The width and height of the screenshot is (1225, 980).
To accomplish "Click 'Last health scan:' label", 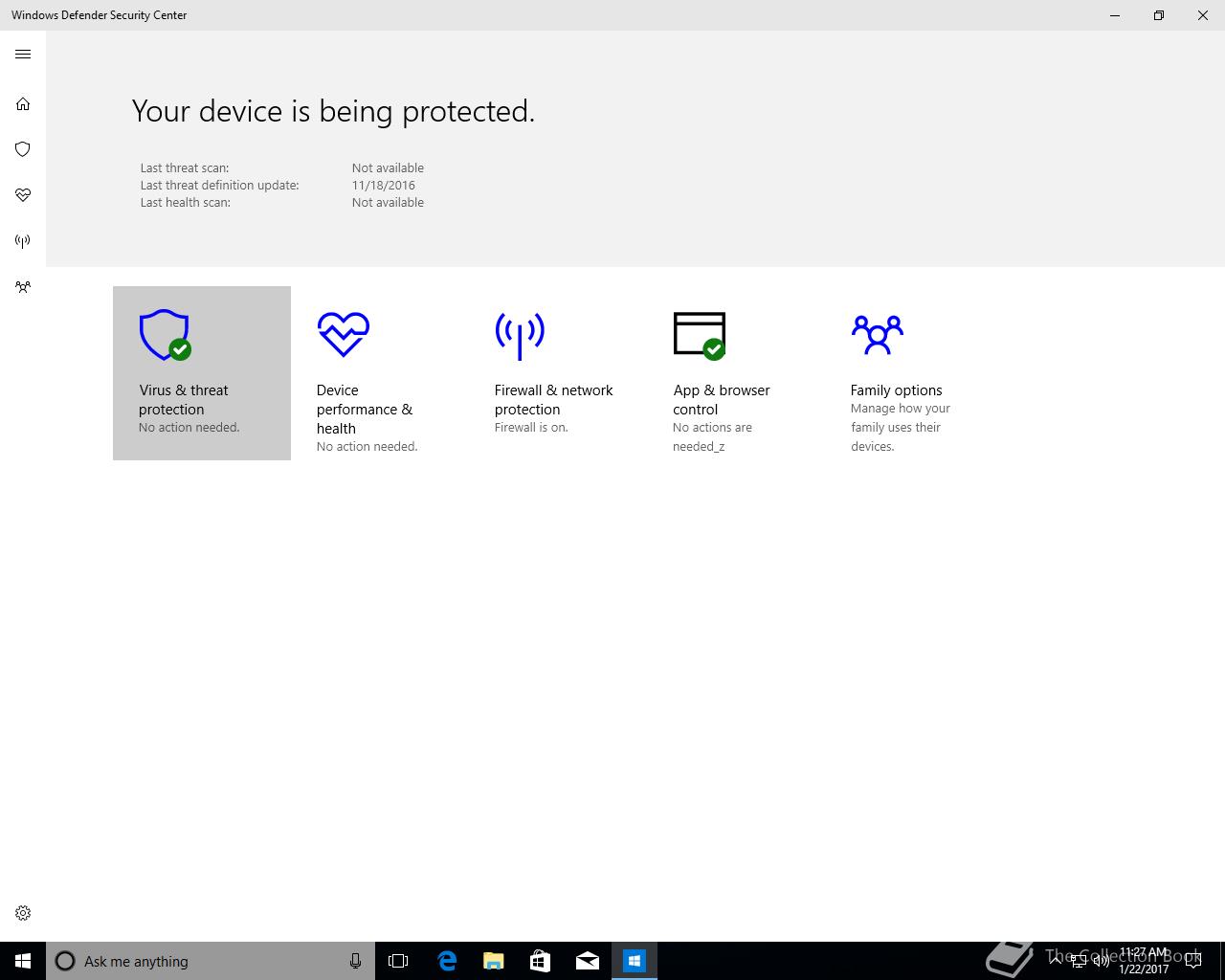I will coord(186,203).
